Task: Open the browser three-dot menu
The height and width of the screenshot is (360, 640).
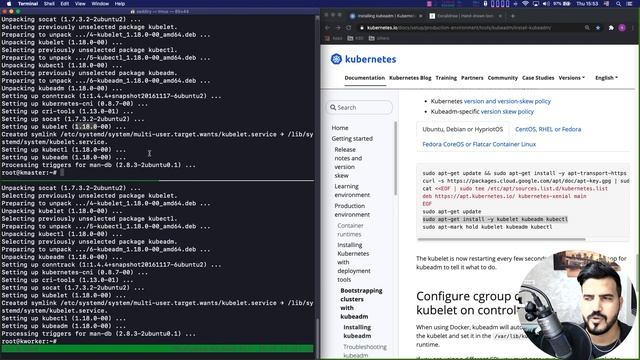Action: (x=633, y=28)
